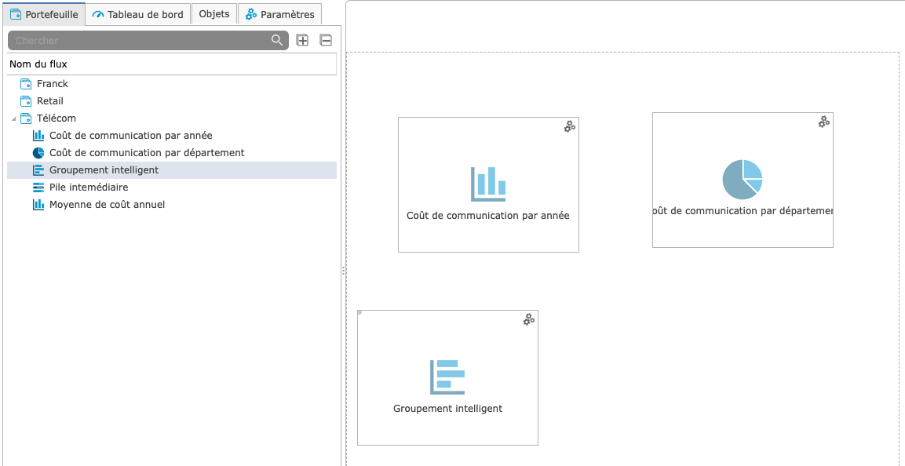The height and width of the screenshot is (466, 905).
Task: Click horizontal bar icon in Groupement widget
Action: coord(447,377)
